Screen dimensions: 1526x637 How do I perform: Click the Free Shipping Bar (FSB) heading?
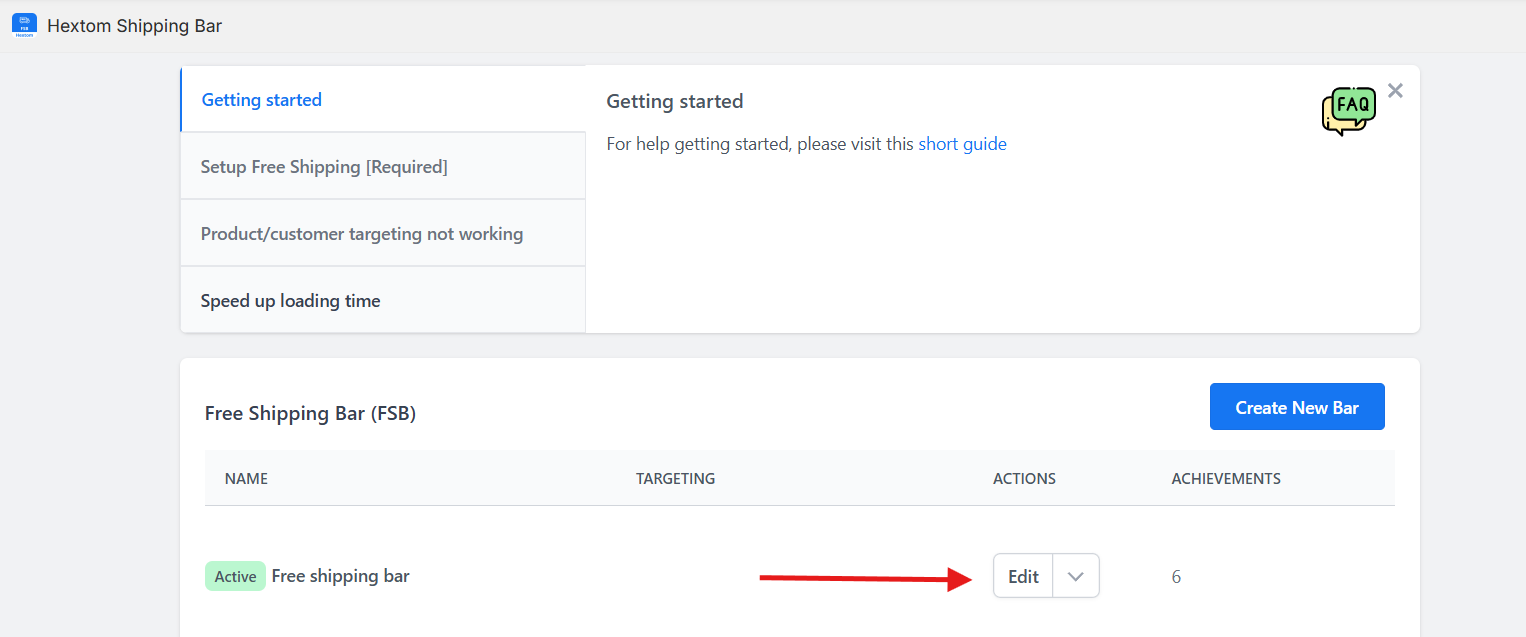(310, 413)
